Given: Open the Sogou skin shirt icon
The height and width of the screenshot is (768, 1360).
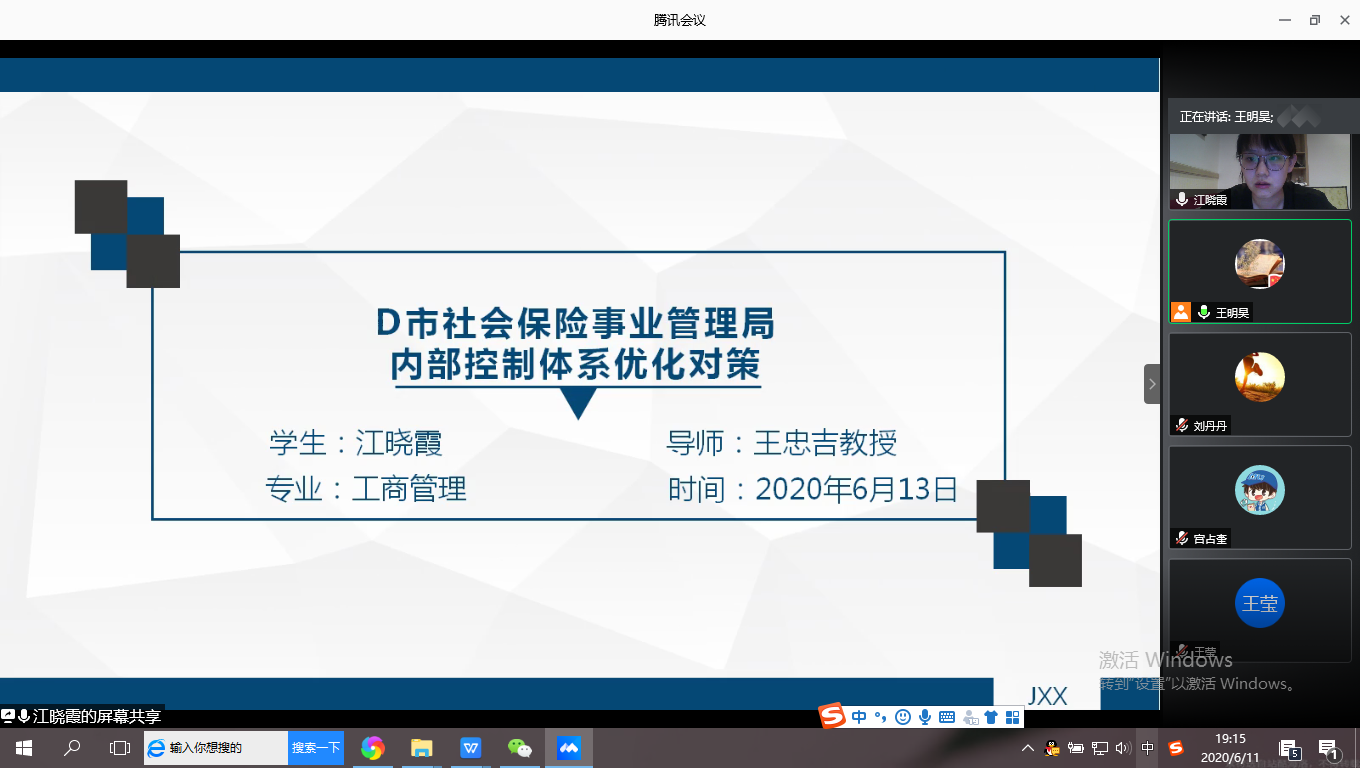Looking at the screenshot, I should (x=991, y=717).
